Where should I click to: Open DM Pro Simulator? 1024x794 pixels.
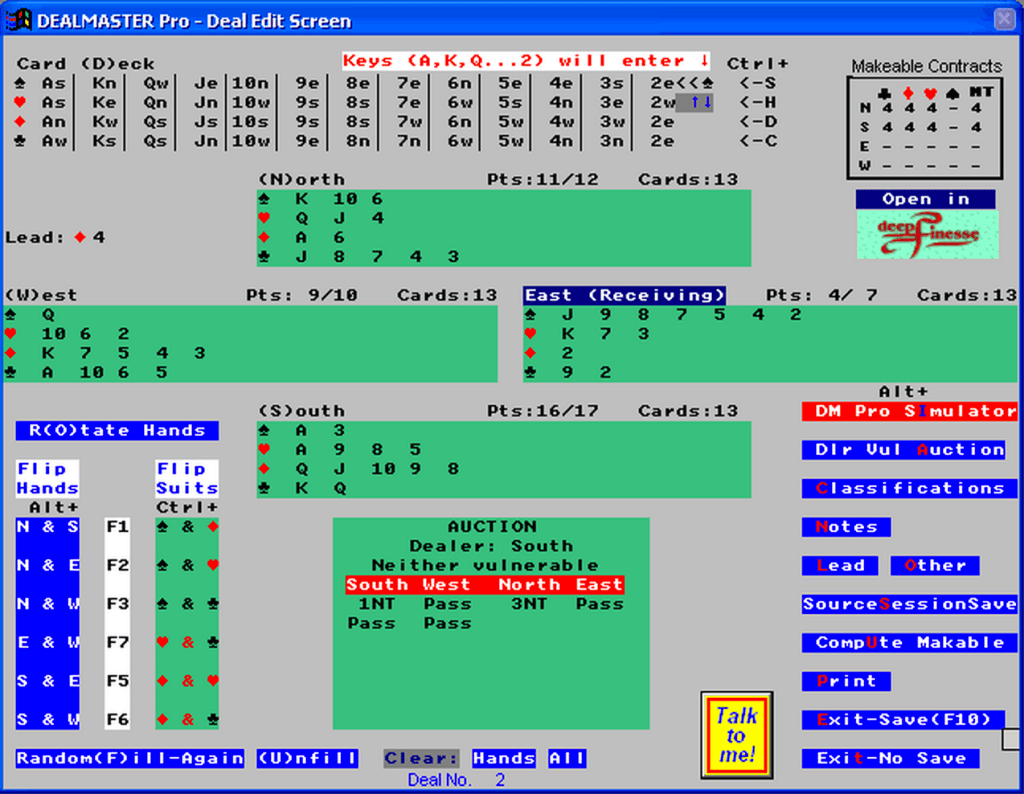tap(910, 411)
